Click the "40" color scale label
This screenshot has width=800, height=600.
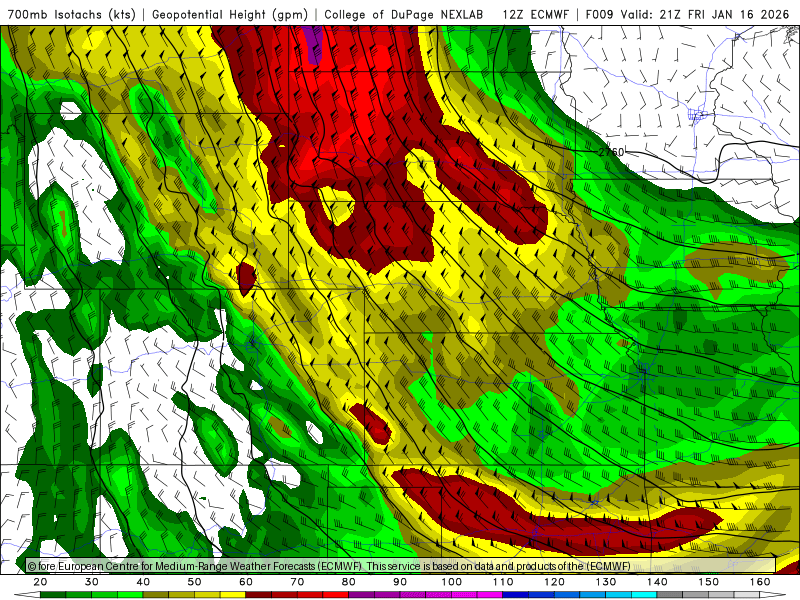coord(143,582)
